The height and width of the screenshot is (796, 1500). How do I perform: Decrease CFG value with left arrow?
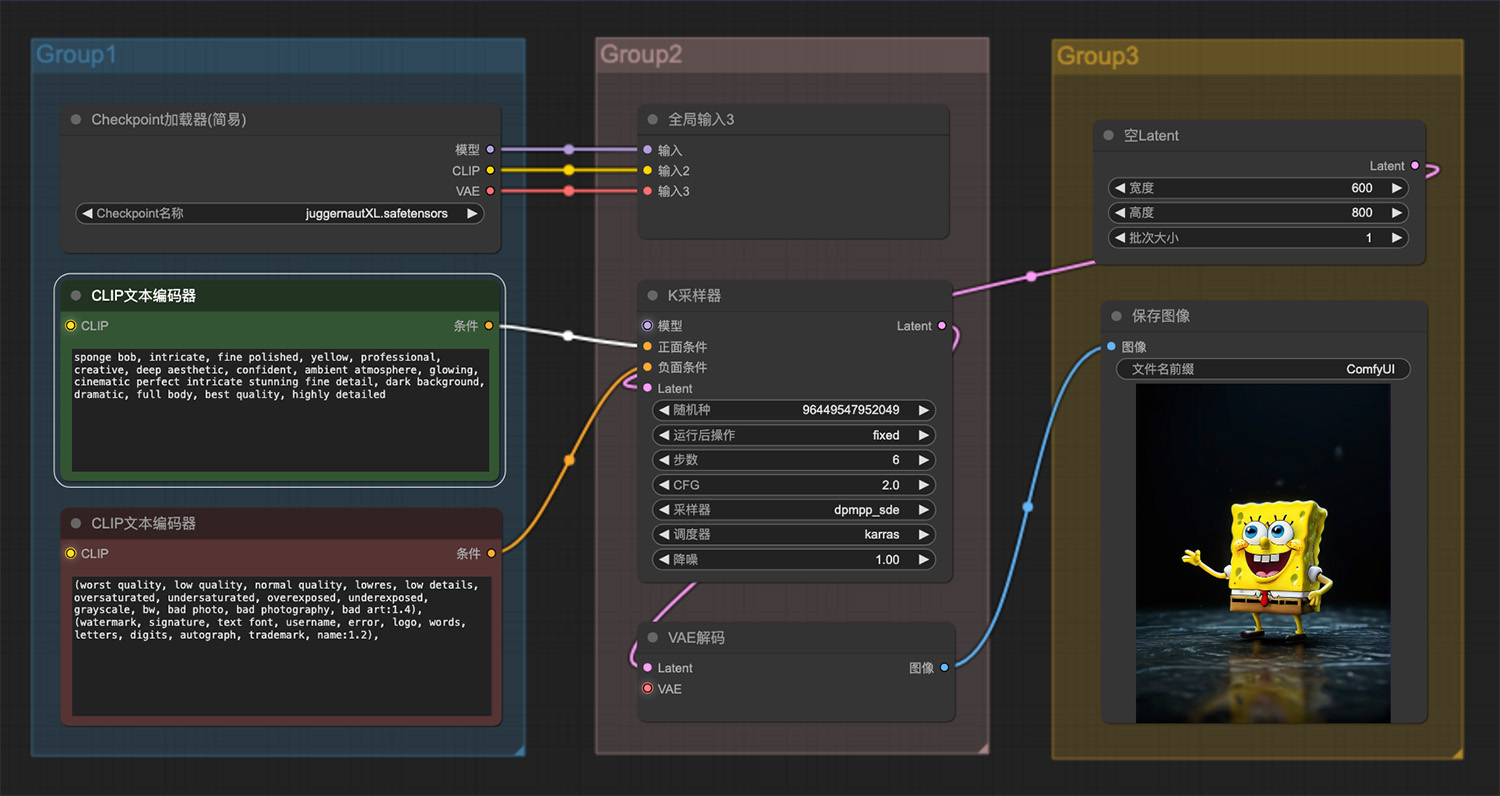tap(664, 485)
